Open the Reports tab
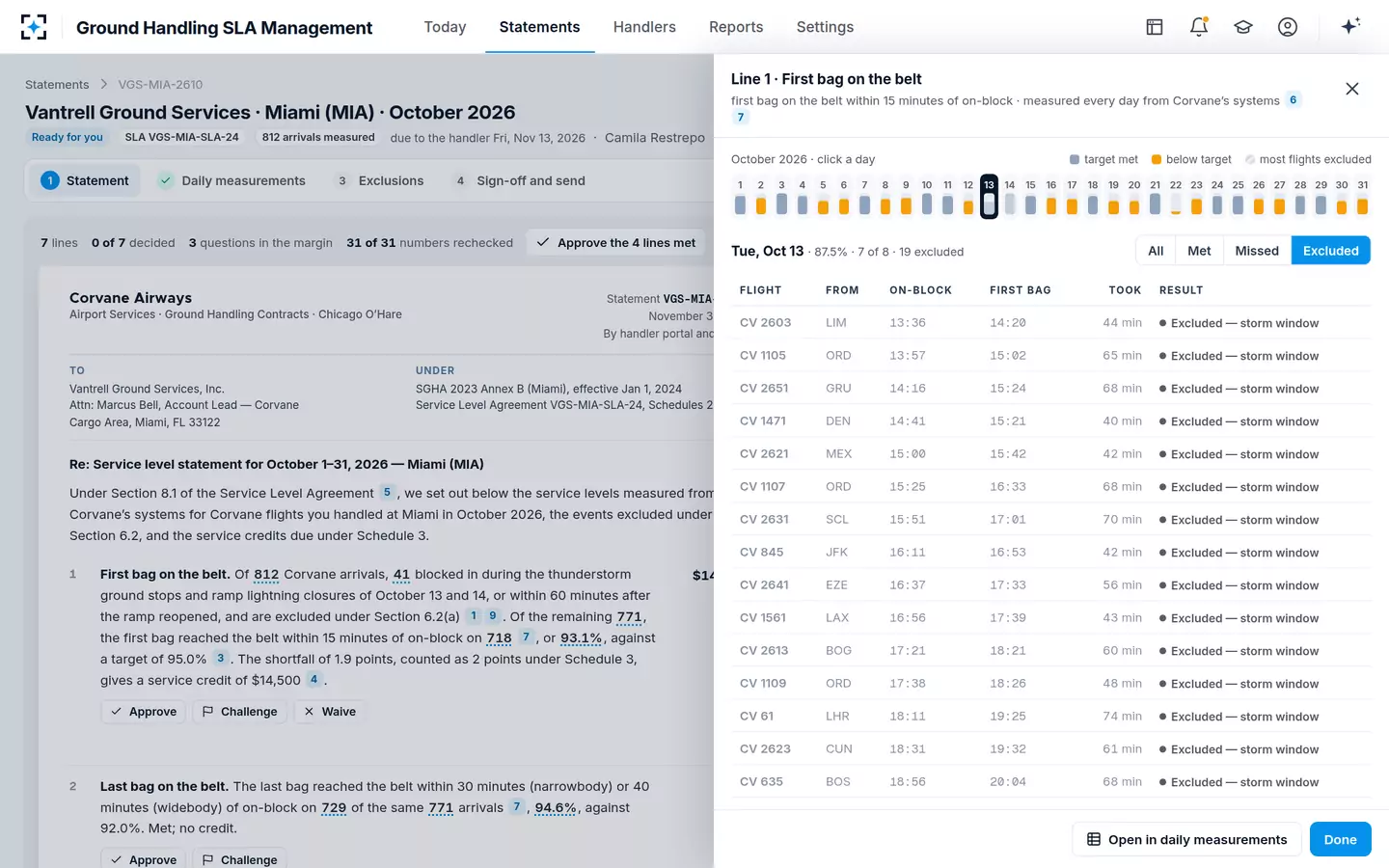 click(736, 27)
